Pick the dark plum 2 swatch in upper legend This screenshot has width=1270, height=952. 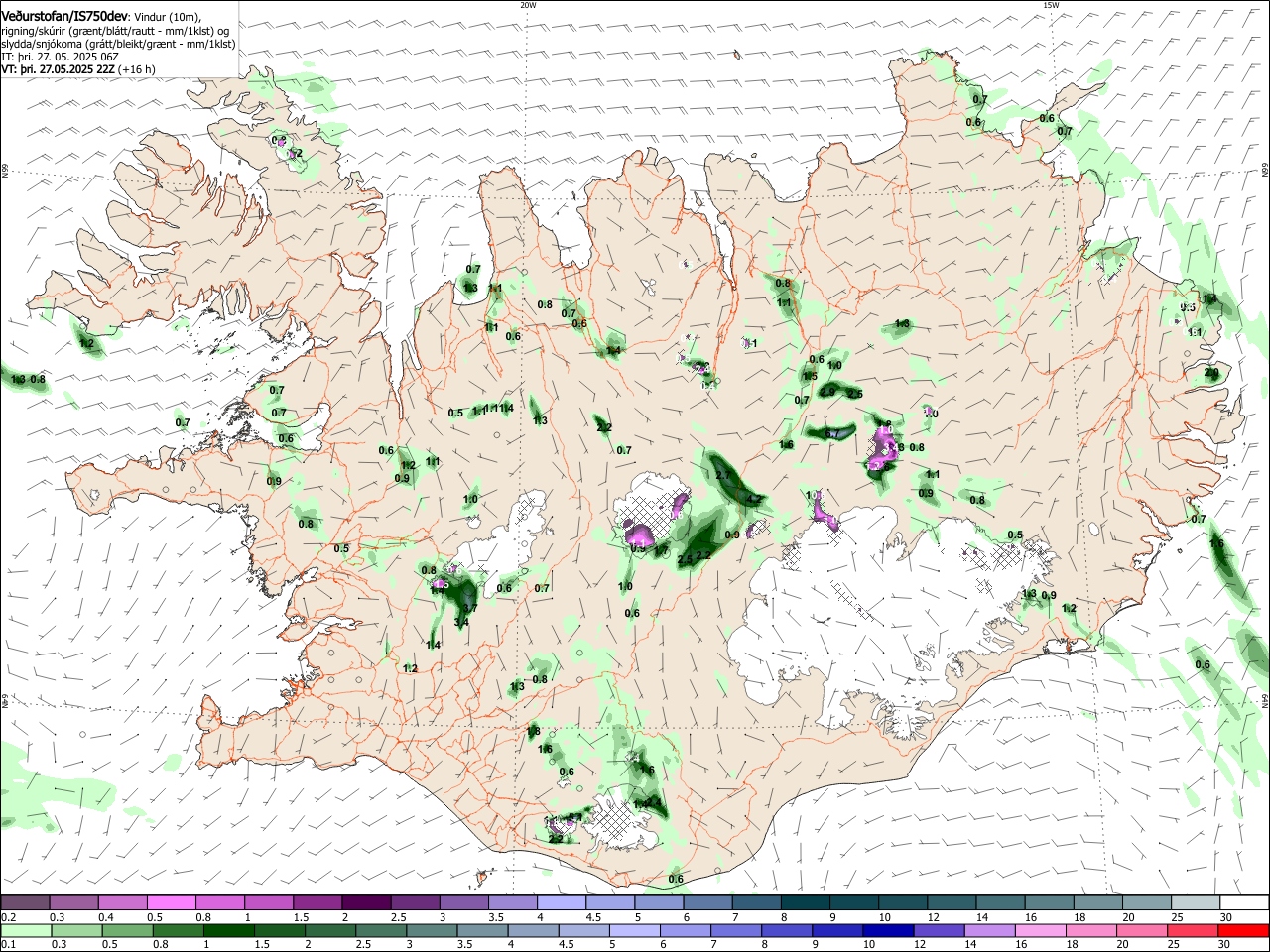[x=366, y=903]
